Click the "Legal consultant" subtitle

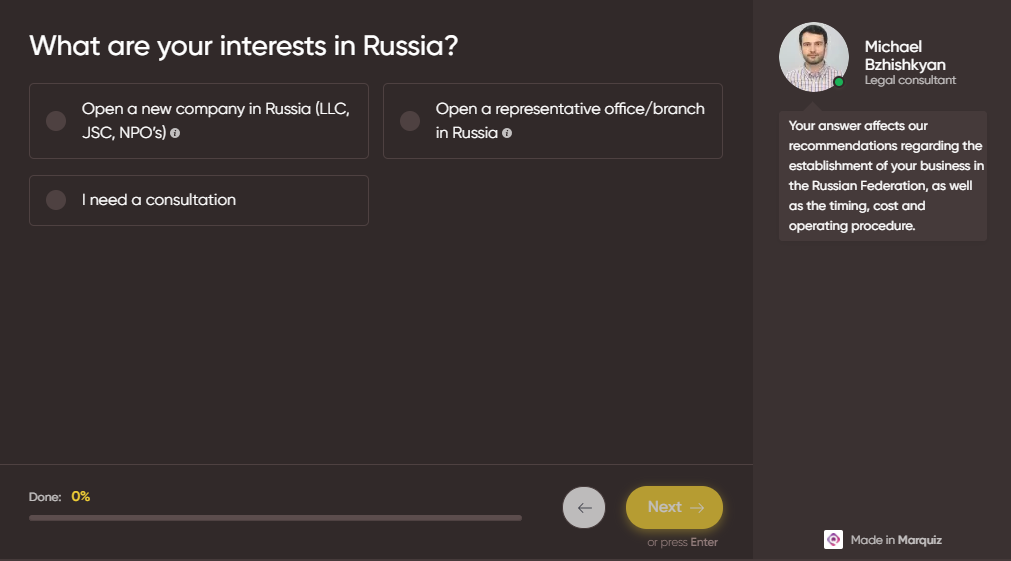(x=910, y=80)
